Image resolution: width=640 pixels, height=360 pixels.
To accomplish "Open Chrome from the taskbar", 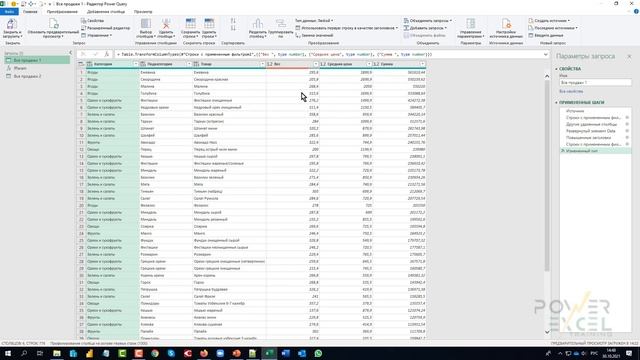I will pos(155,353).
